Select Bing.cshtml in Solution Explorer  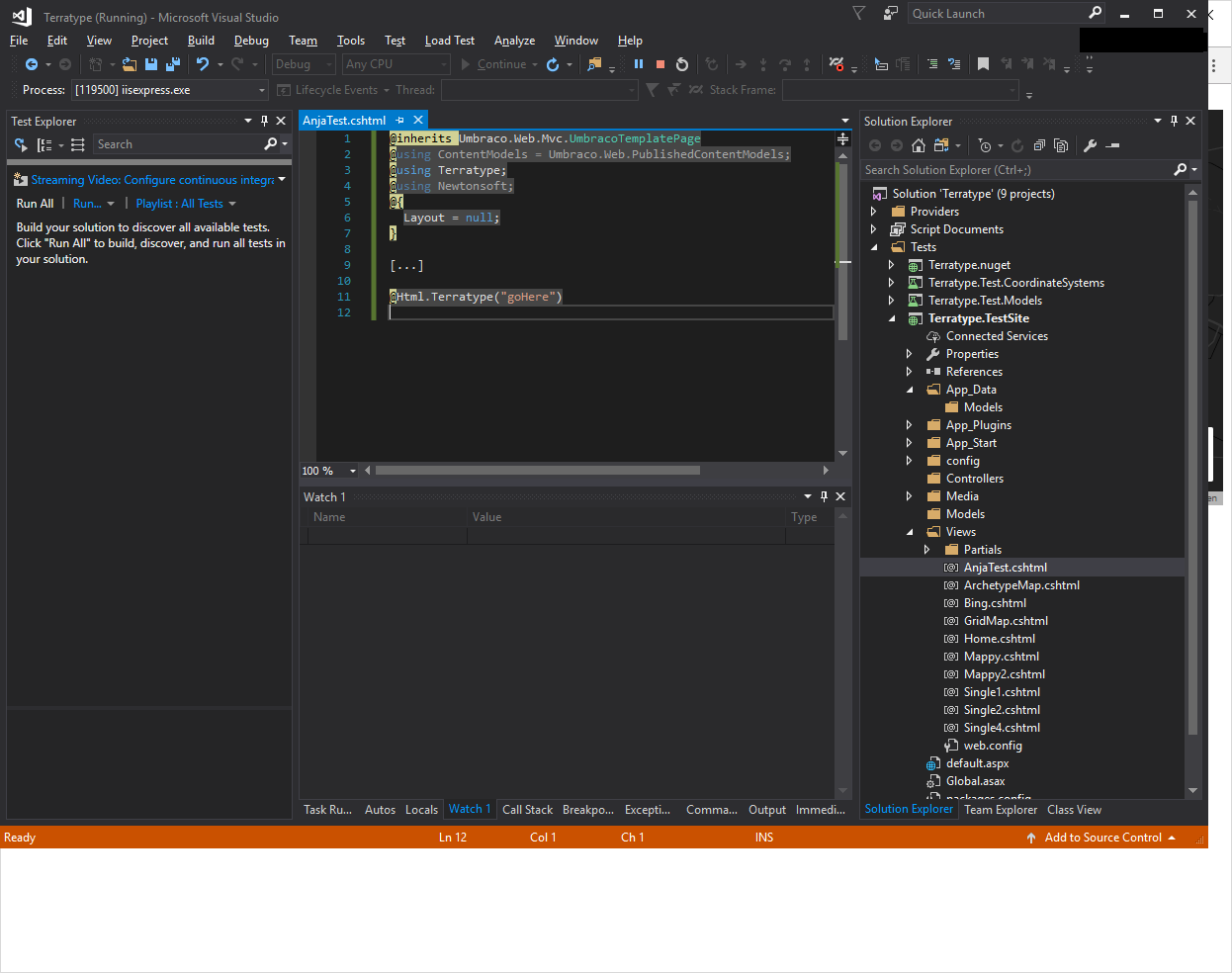pos(995,603)
